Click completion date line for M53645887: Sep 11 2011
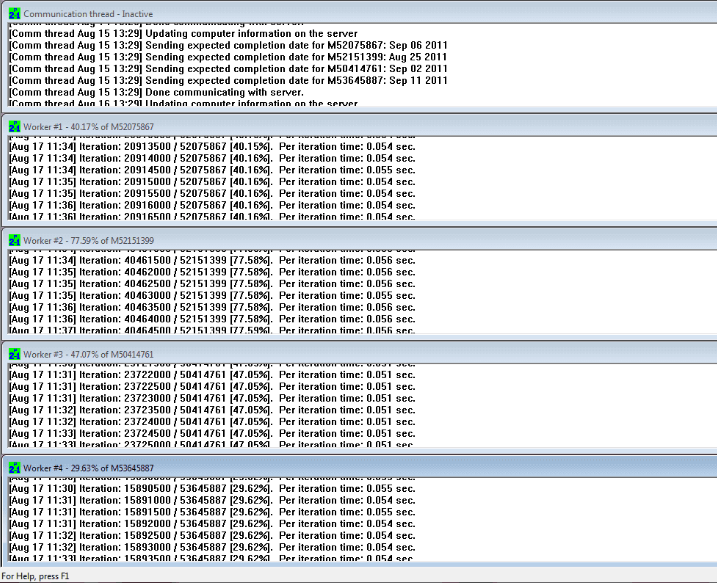Screen dimensions: 717x583 228,80
